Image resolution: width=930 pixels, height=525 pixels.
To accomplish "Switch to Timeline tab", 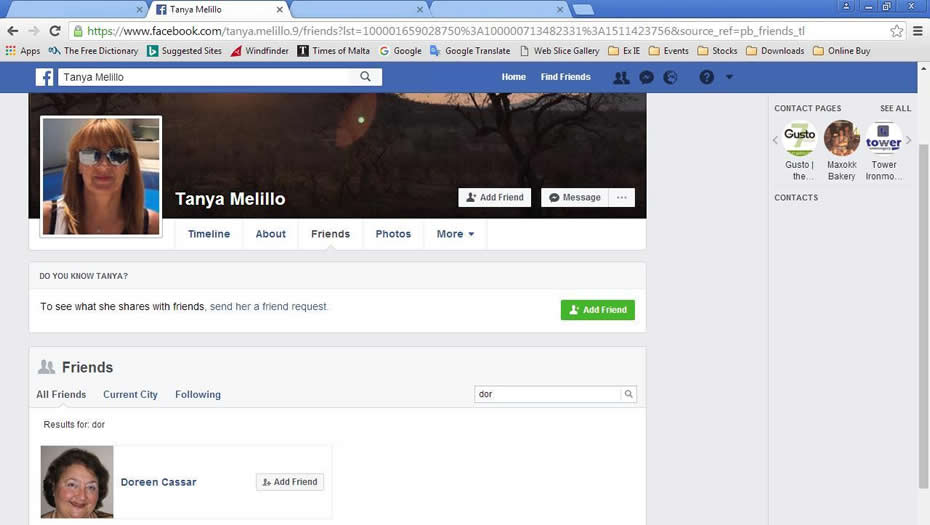I will (x=209, y=234).
